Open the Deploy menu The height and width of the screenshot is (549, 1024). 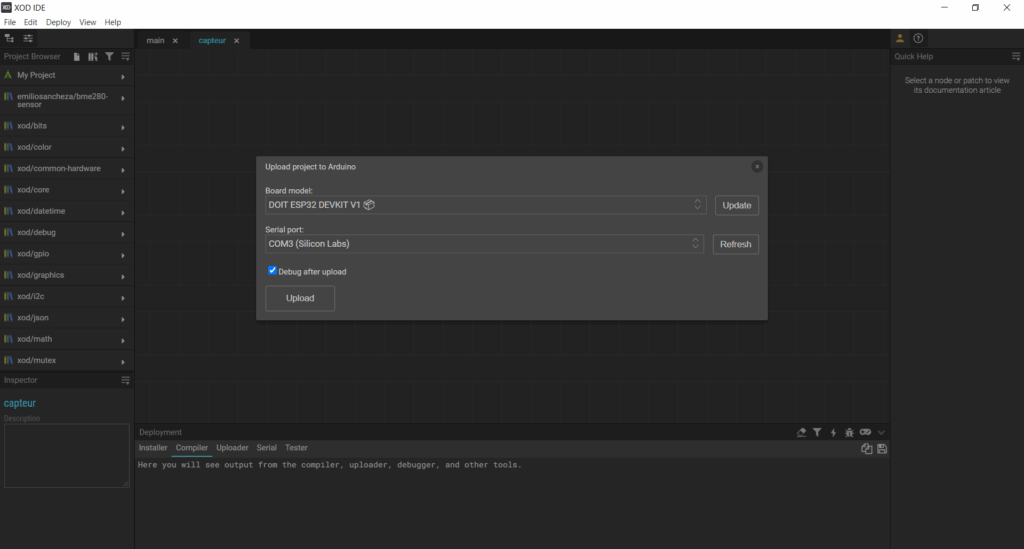[x=58, y=22]
